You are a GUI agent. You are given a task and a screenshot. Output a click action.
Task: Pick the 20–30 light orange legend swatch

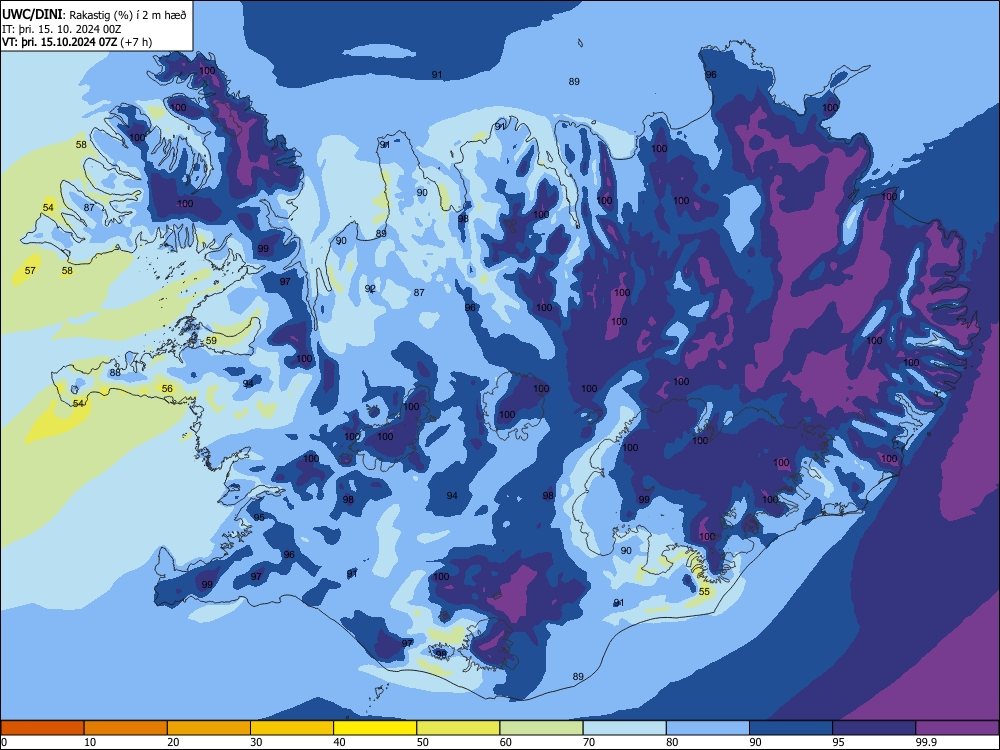[x=209, y=728]
